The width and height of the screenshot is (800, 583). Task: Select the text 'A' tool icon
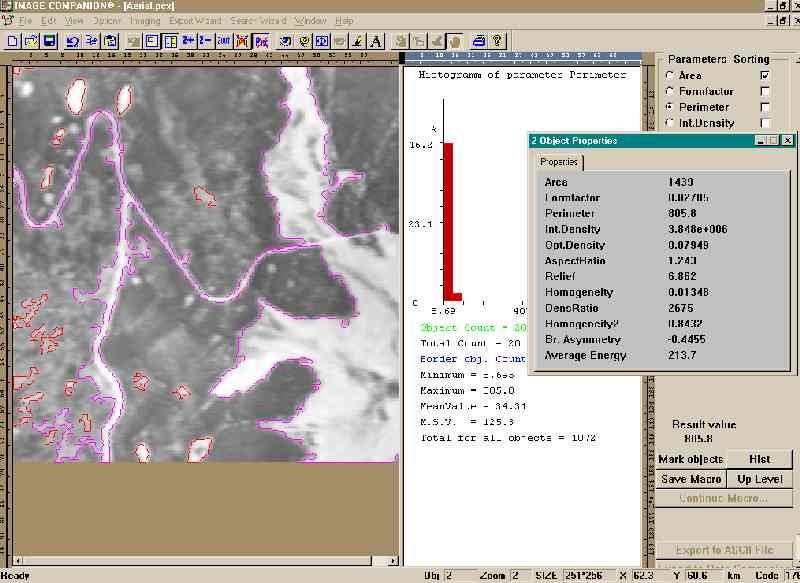coord(376,41)
